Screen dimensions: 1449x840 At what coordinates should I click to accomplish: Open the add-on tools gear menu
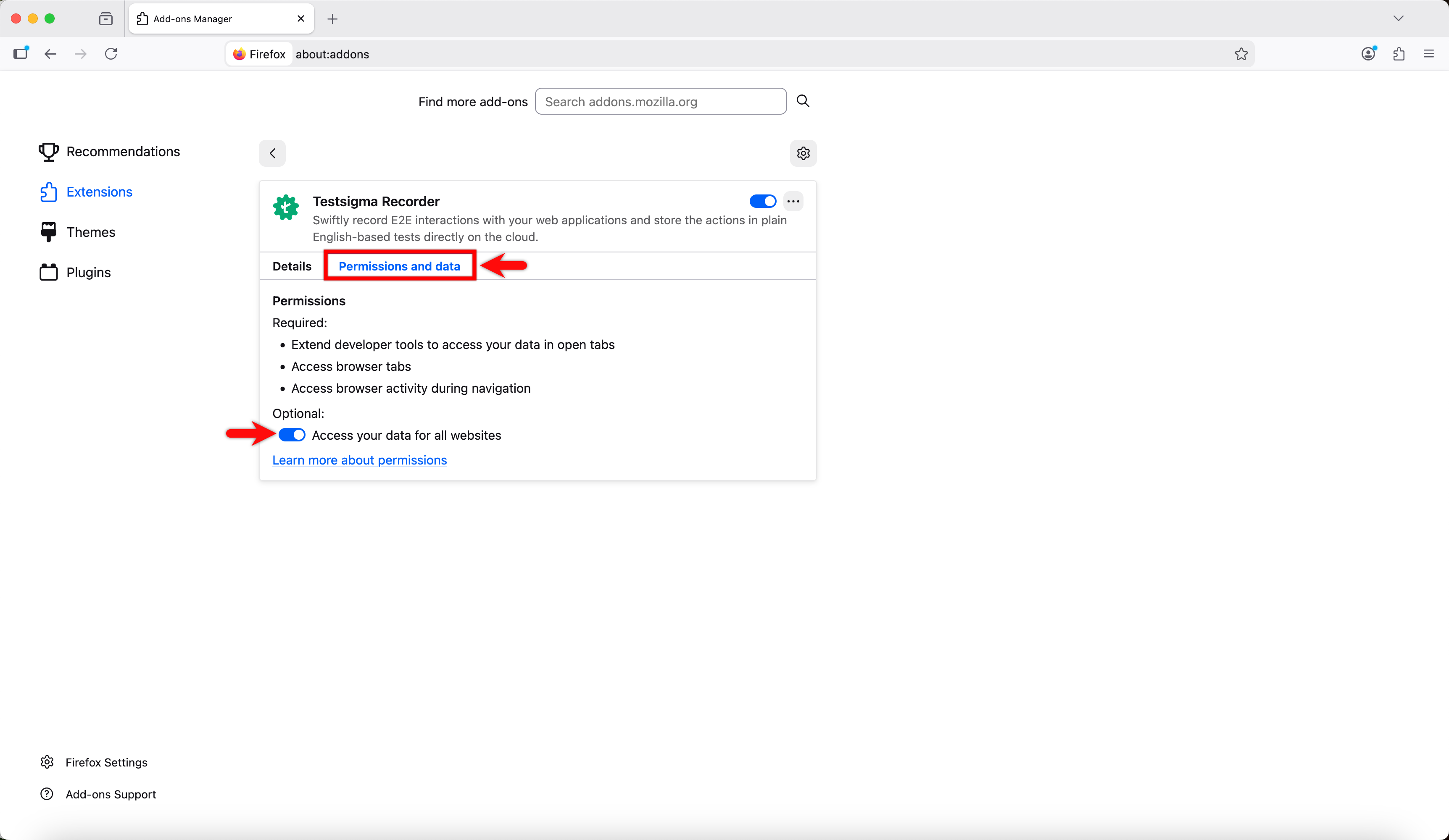pos(803,153)
